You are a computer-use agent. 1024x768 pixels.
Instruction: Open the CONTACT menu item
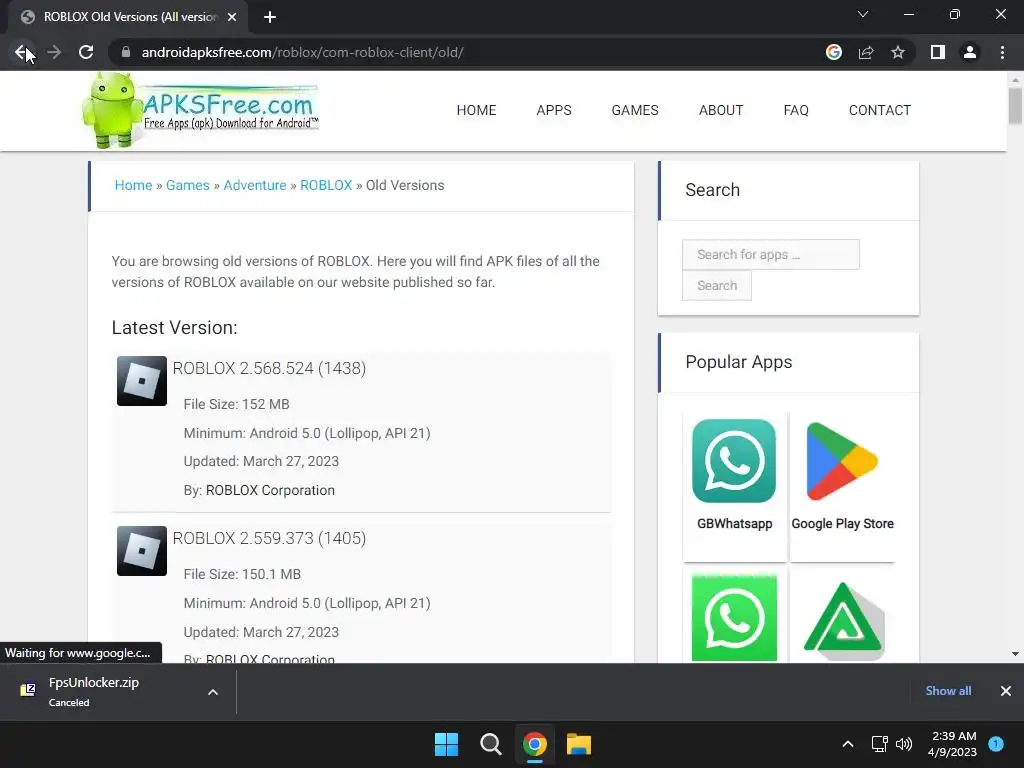coord(880,110)
